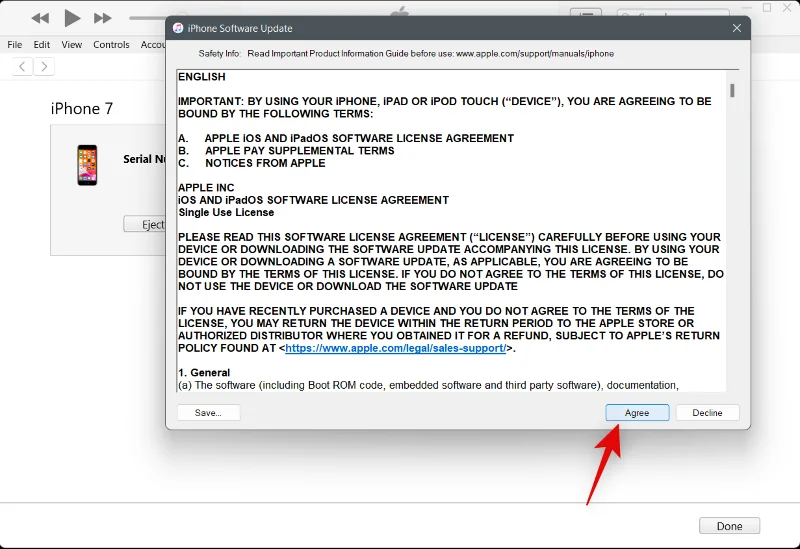Screen dimensions: 800x549
Task: Decline the software license agreement
Action: (707, 413)
